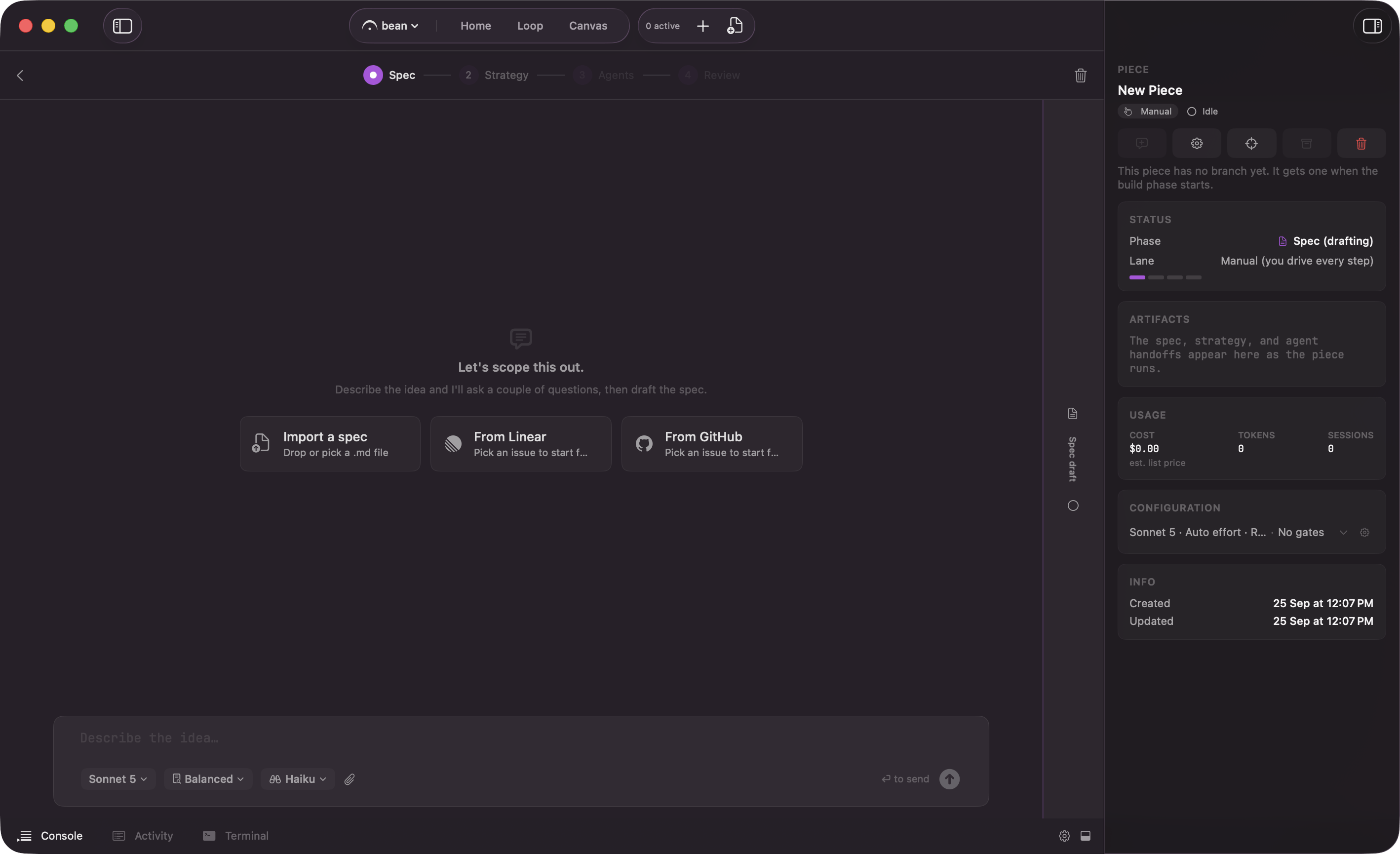This screenshot has height=854, width=1400.
Task: Open the Sonnet 5 model dropdown
Action: [117, 779]
